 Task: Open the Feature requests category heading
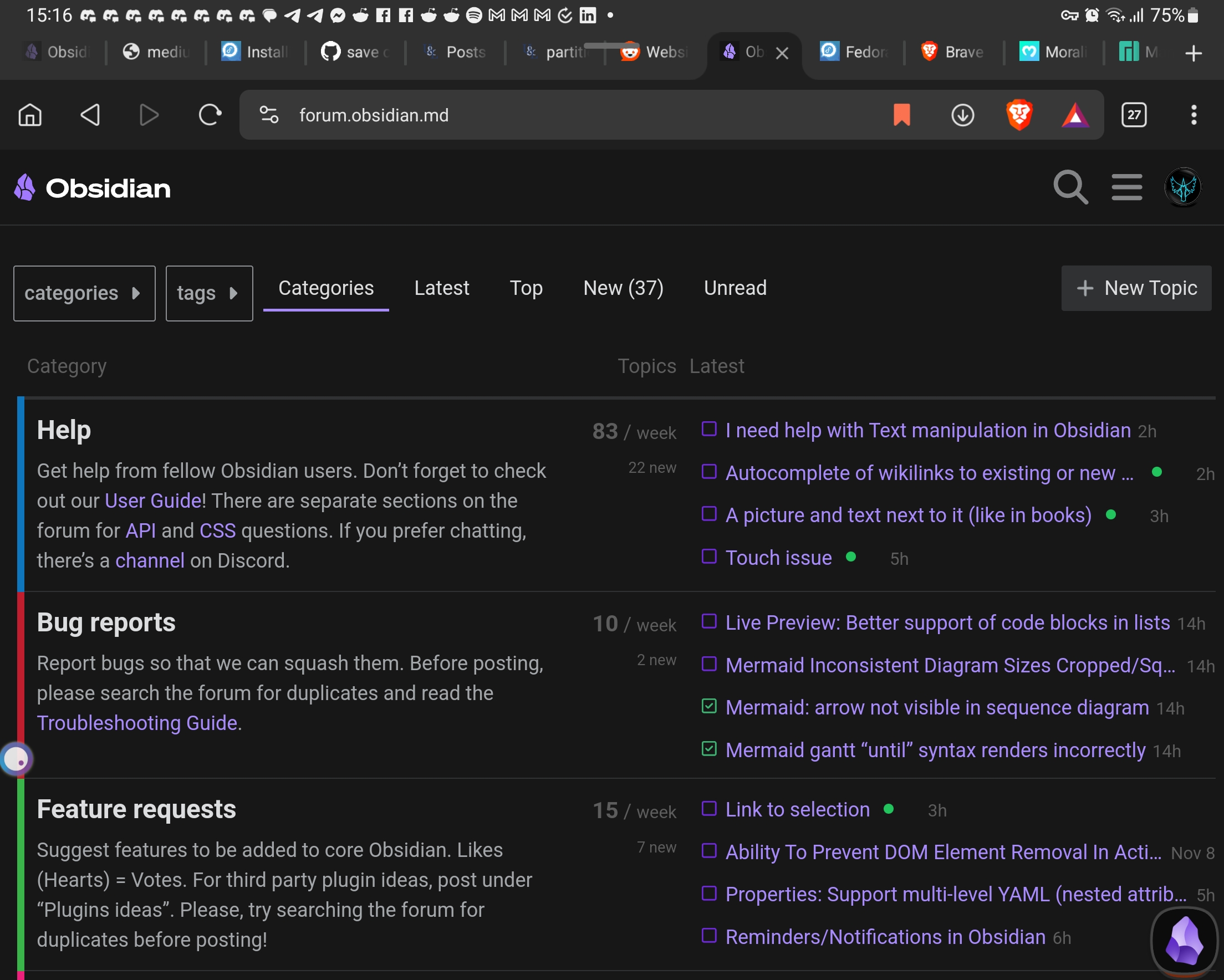point(136,809)
